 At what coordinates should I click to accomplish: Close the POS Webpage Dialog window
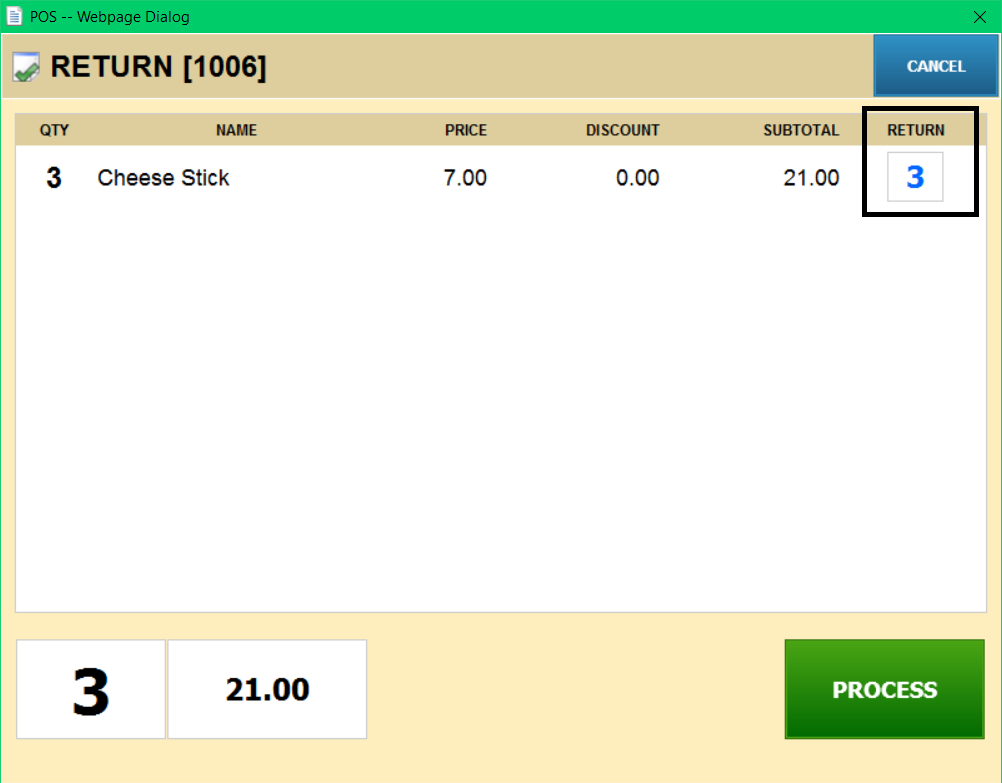980,17
